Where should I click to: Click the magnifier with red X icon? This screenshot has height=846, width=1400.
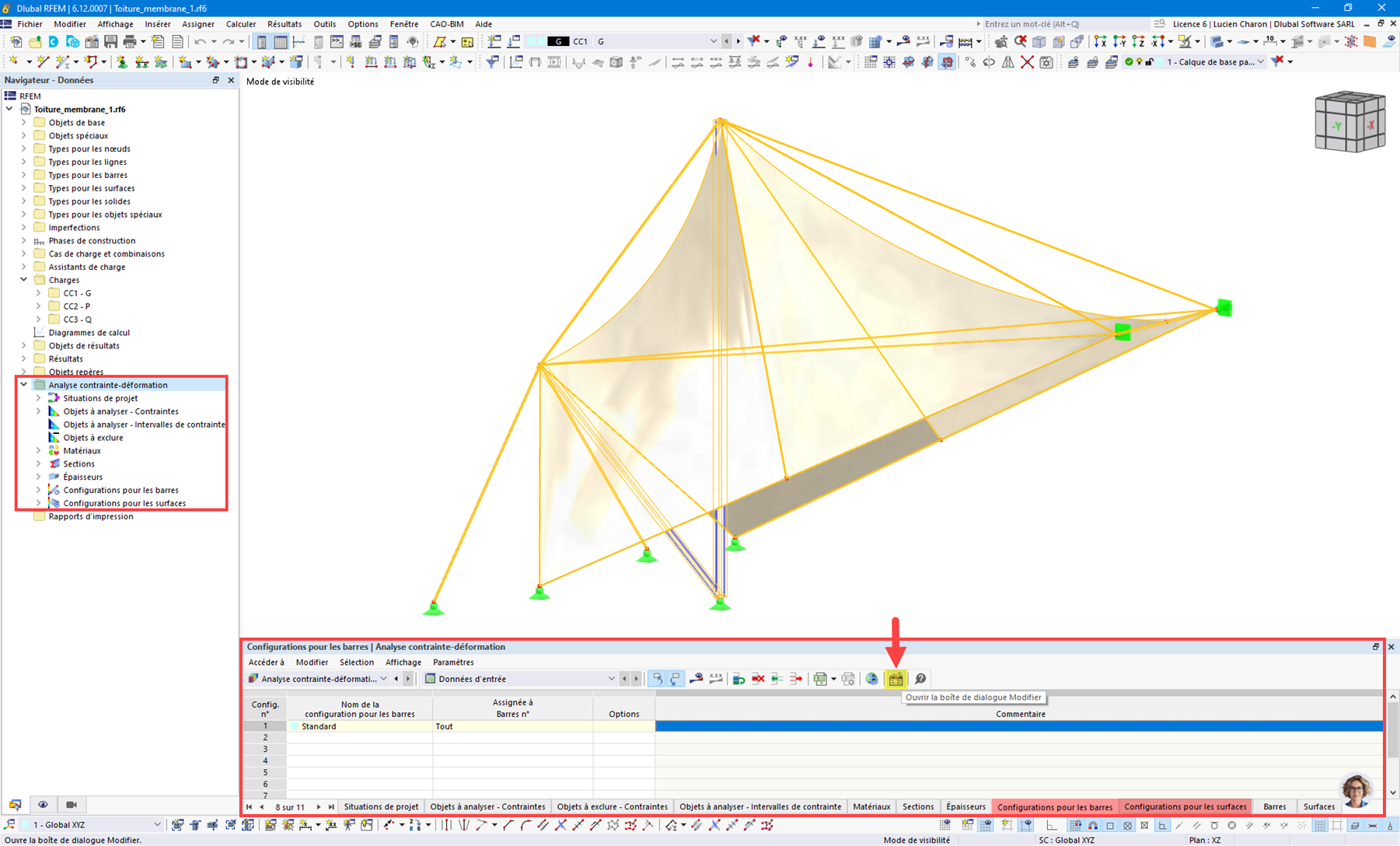(x=1020, y=41)
